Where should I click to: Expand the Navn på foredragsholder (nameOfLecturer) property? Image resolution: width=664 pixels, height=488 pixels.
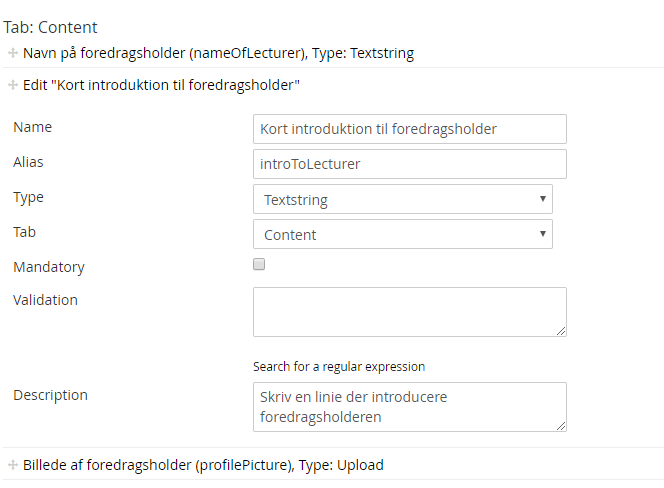pyautogui.click(x=218, y=53)
